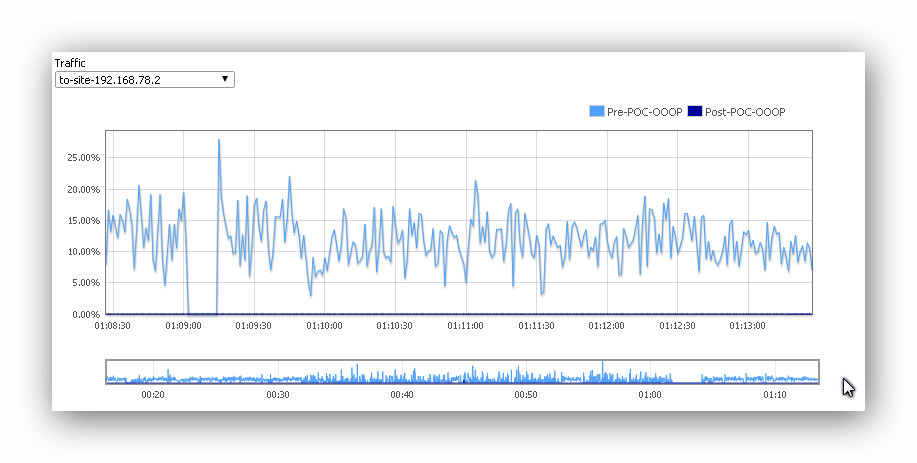The height and width of the screenshot is (463, 917).
Task: Open the Traffic site dropdown
Action: click(144, 79)
